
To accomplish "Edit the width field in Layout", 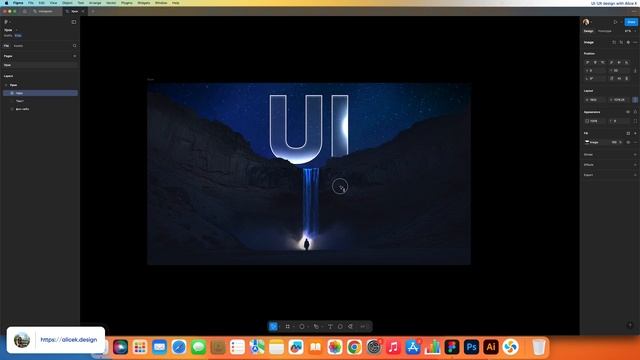I will coord(595,100).
